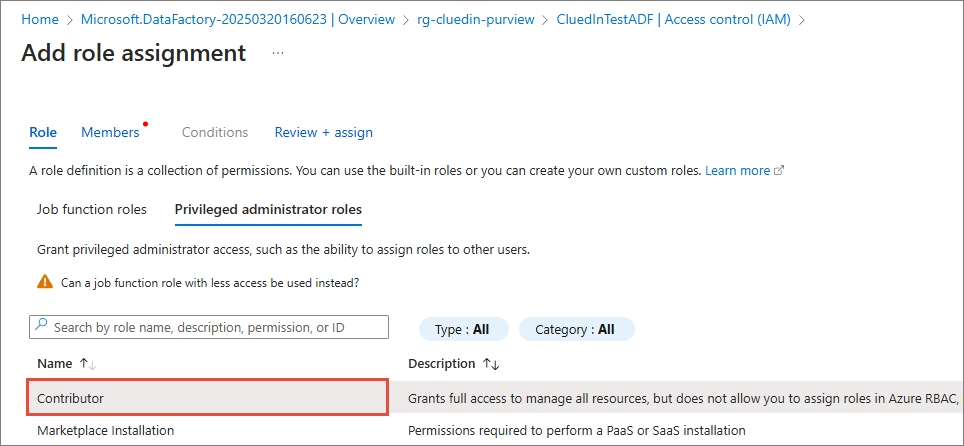
Task: Switch to the Role tab
Action: click(x=43, y=132)
